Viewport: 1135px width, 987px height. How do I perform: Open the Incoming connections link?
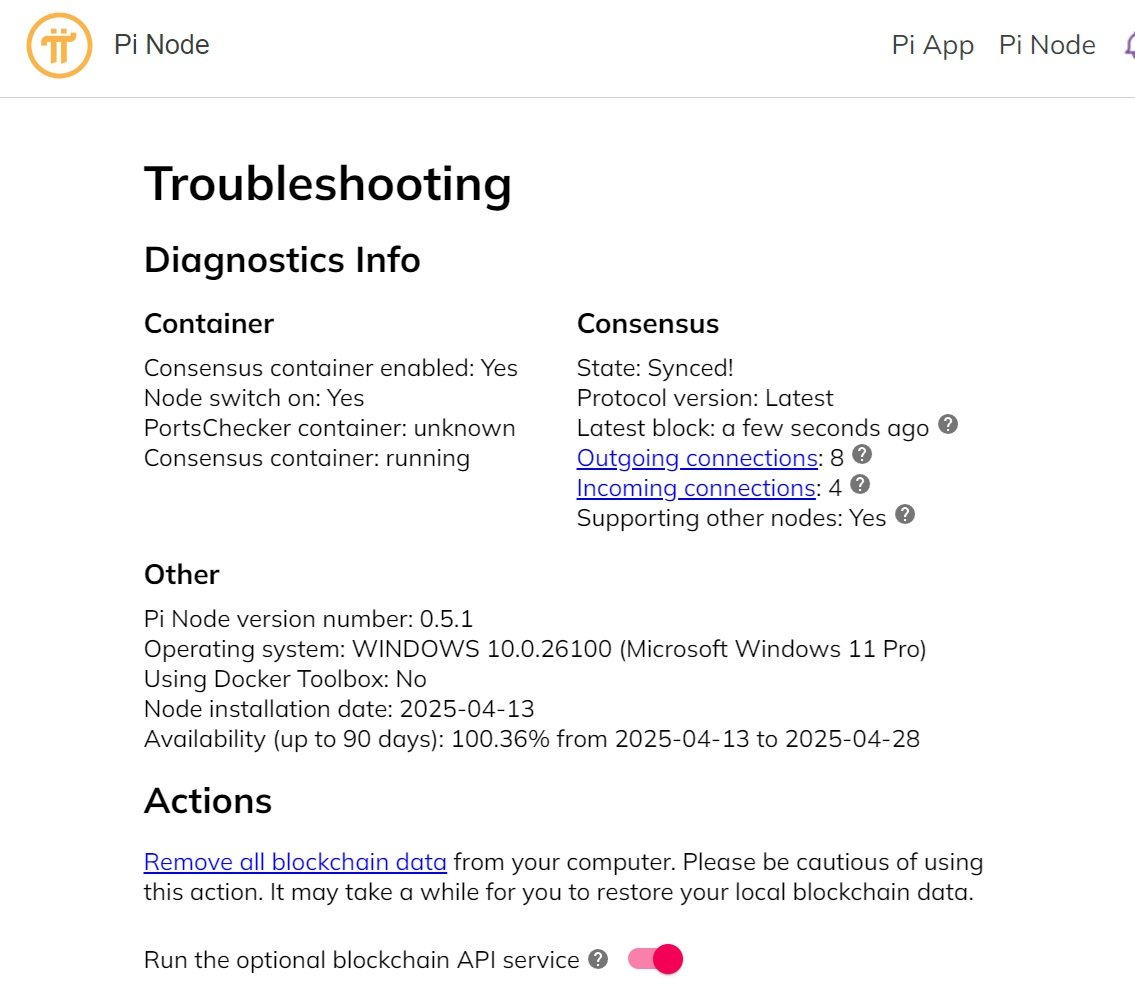tap(696, 488)
